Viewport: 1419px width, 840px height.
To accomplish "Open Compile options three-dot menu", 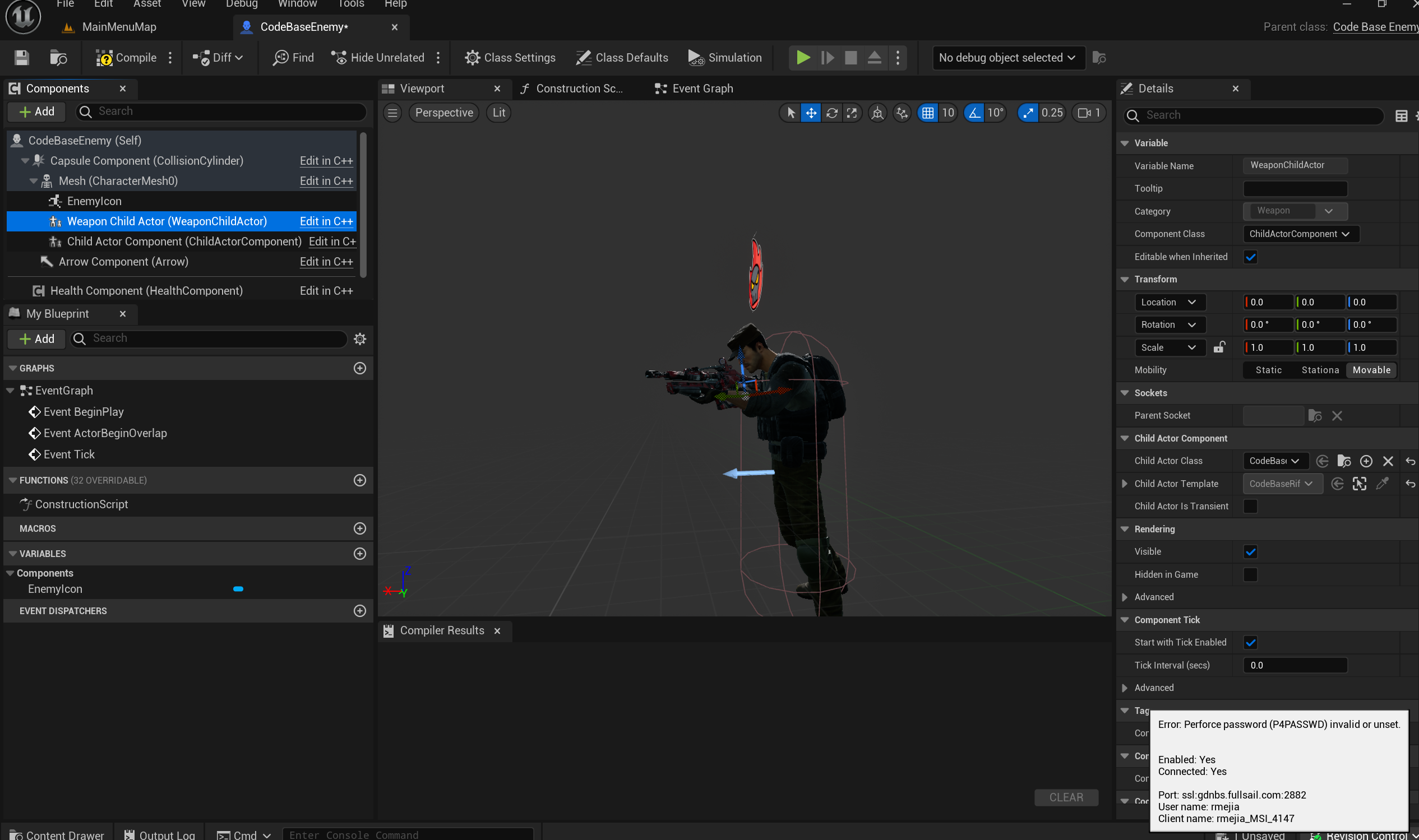I will point(170,58).
